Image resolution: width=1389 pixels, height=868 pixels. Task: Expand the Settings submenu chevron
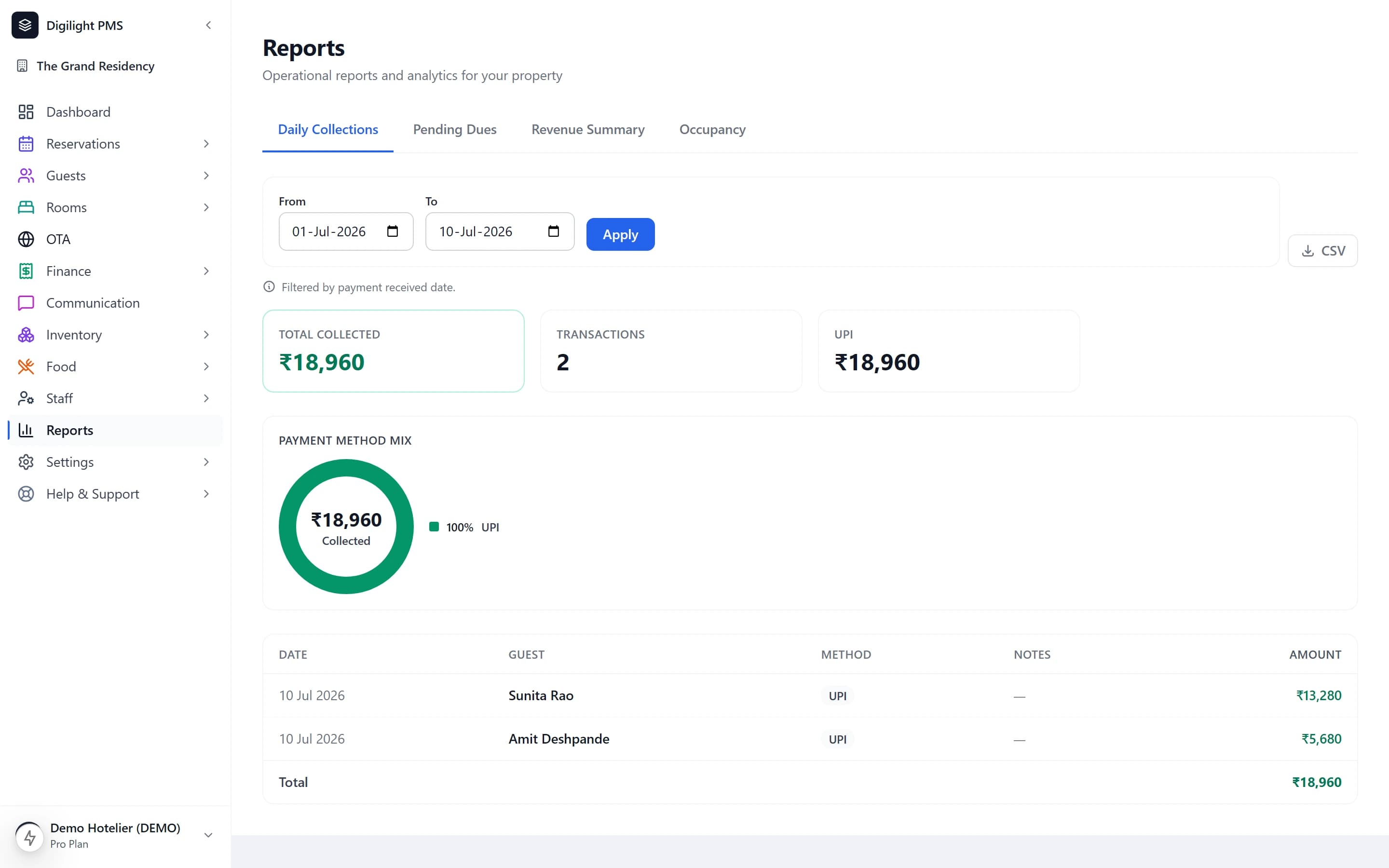(206, 462)
